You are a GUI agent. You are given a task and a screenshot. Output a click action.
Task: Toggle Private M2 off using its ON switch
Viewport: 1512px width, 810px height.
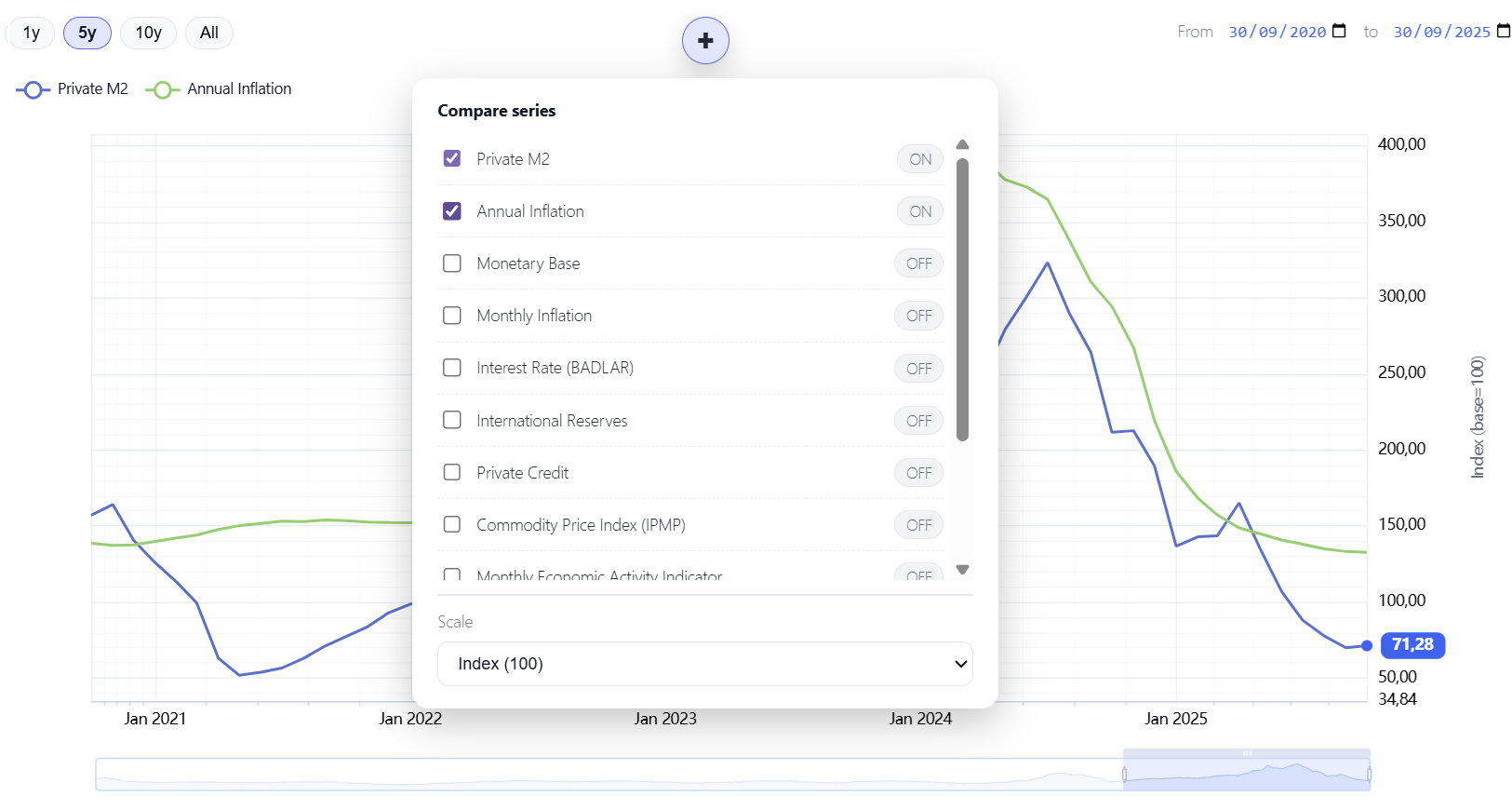[919, 158]
